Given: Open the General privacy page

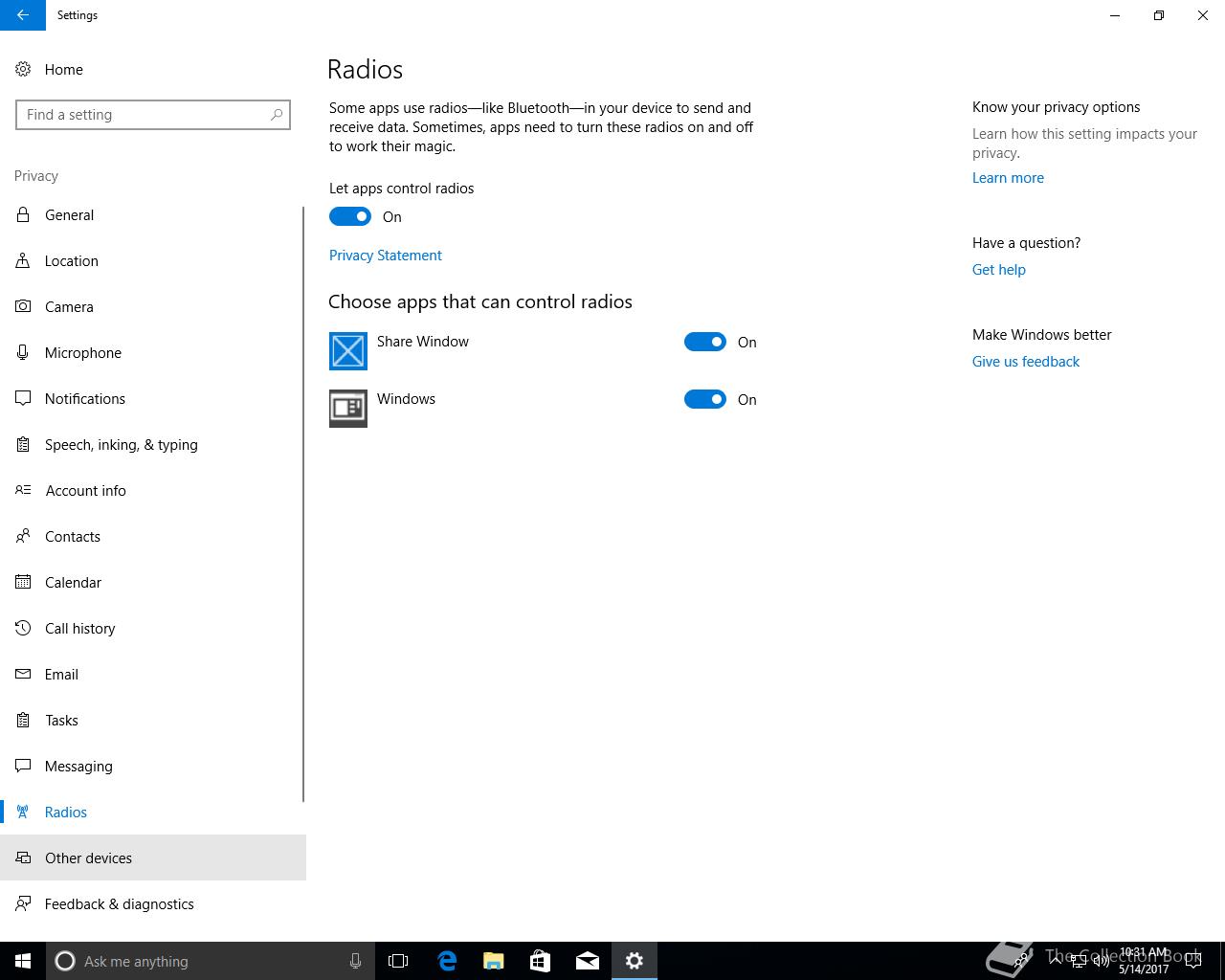Looking at the screenshot, I should tap(151, 215).
